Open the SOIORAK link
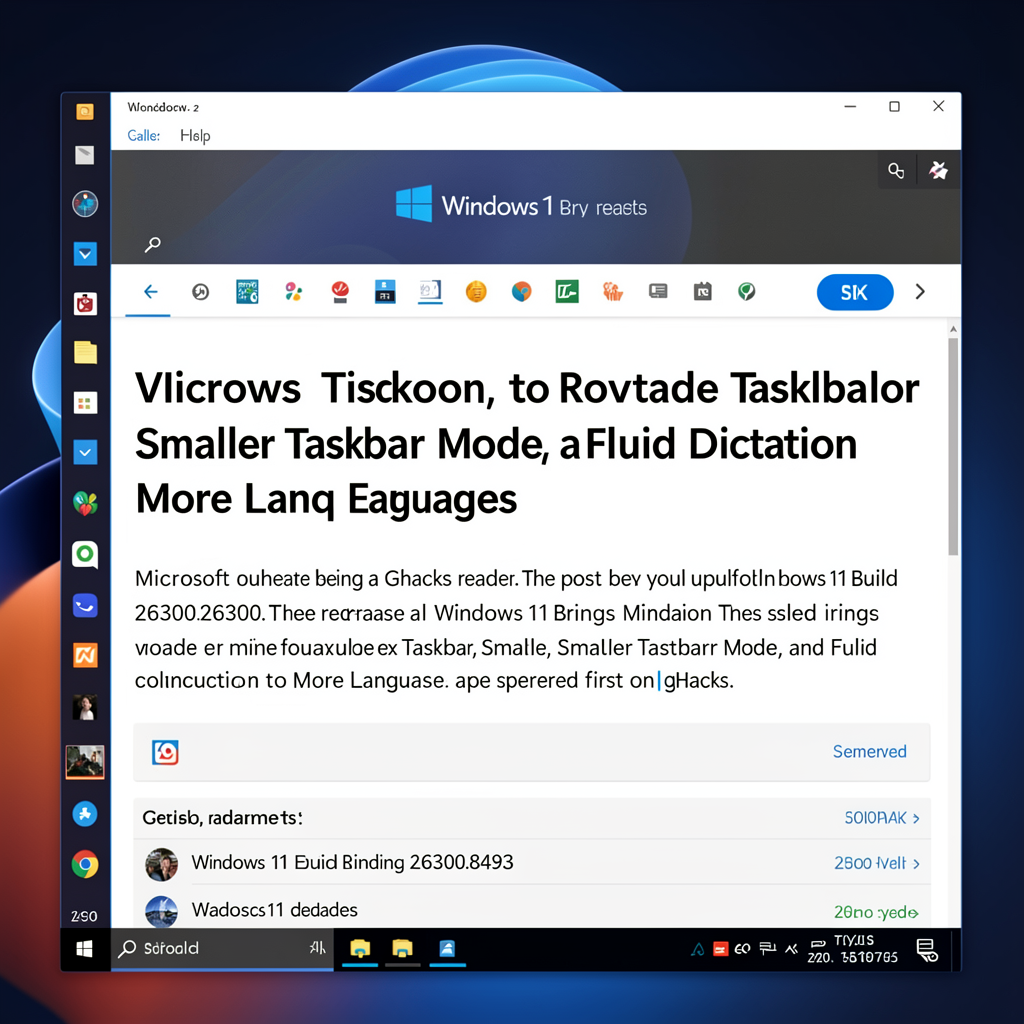The image size is (1024, 1024). tap(882, 818)
